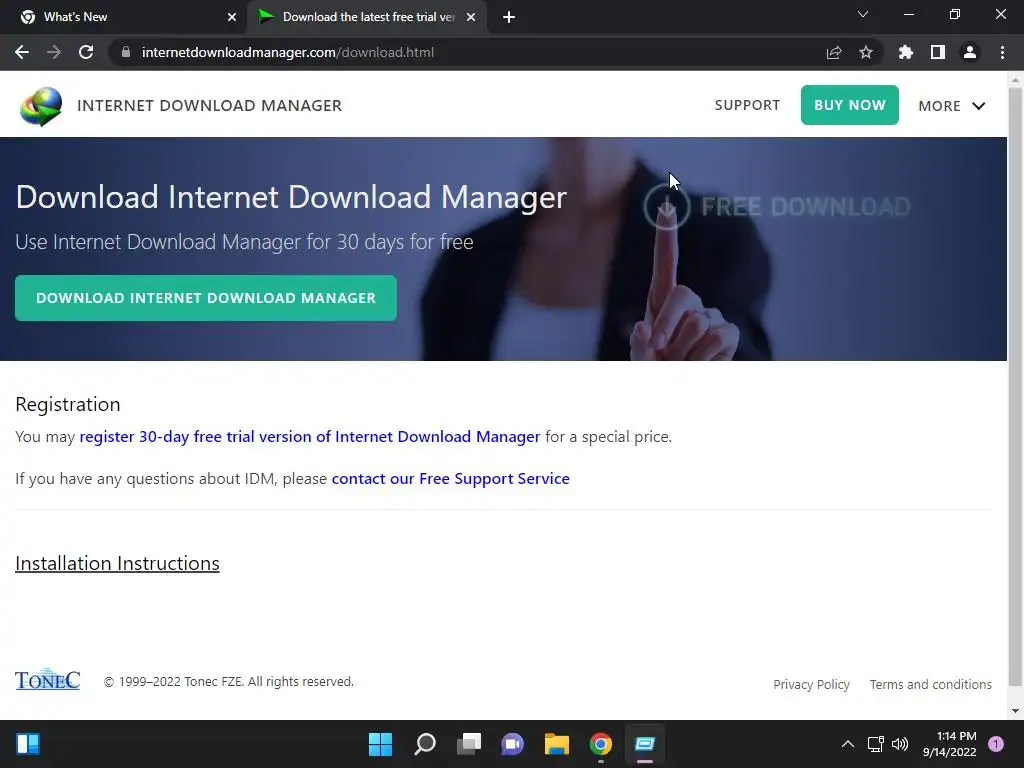The image size is (1024, 768).
Task: Open the clock and date panel
Action: coord(950,744)
